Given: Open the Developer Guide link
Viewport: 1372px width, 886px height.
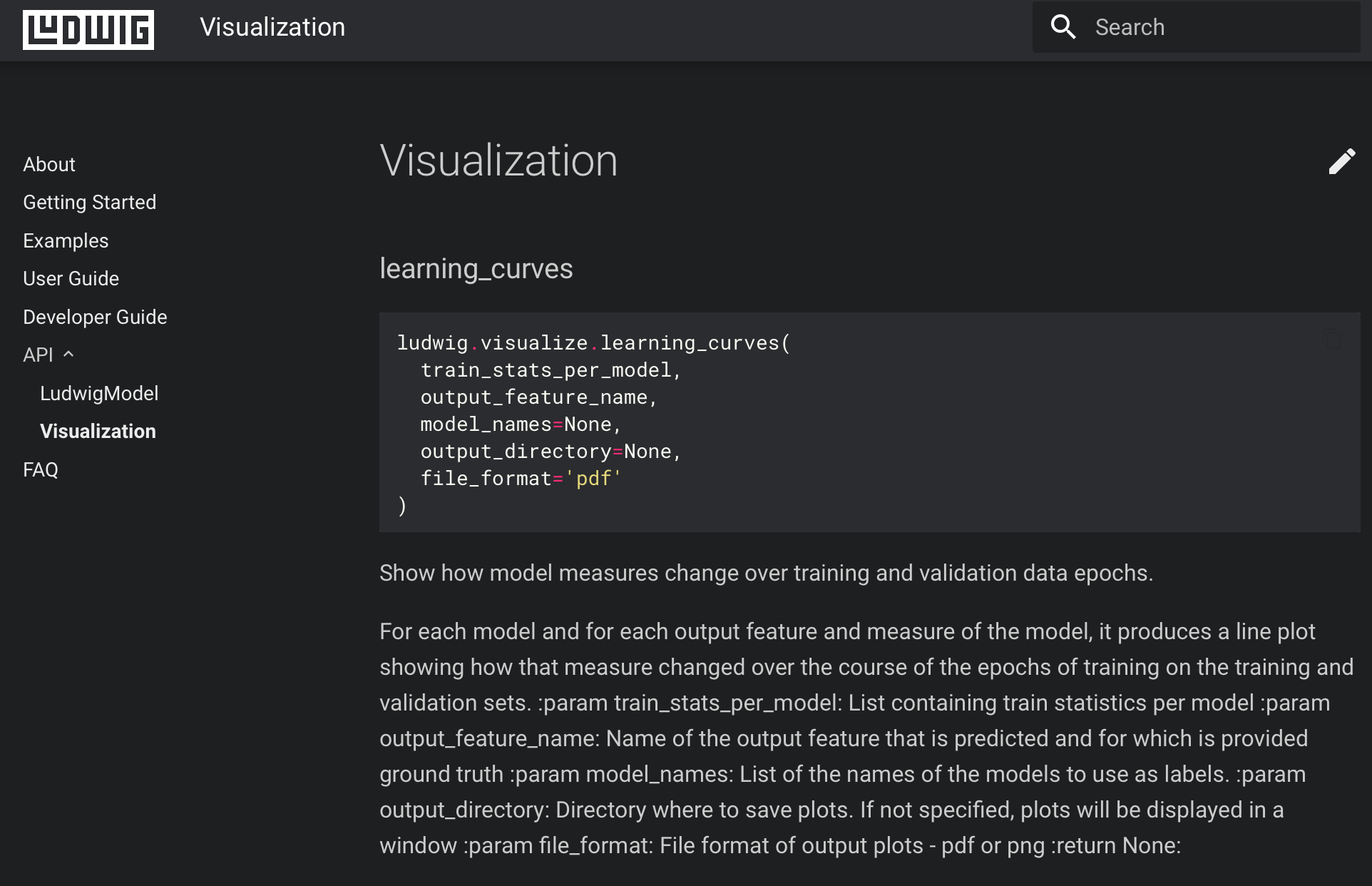Looking at the screenshot, I should 95,317.
